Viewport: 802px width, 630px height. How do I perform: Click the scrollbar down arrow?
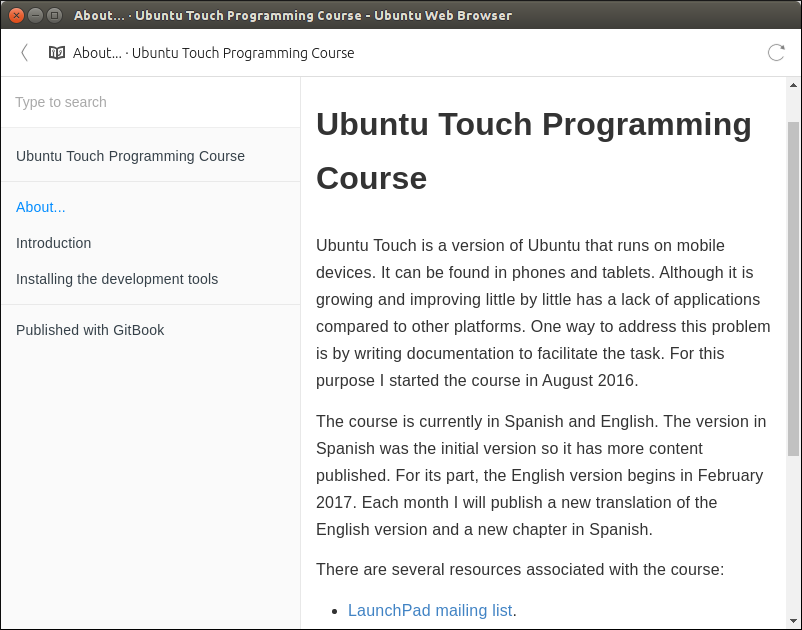(793, 621)
